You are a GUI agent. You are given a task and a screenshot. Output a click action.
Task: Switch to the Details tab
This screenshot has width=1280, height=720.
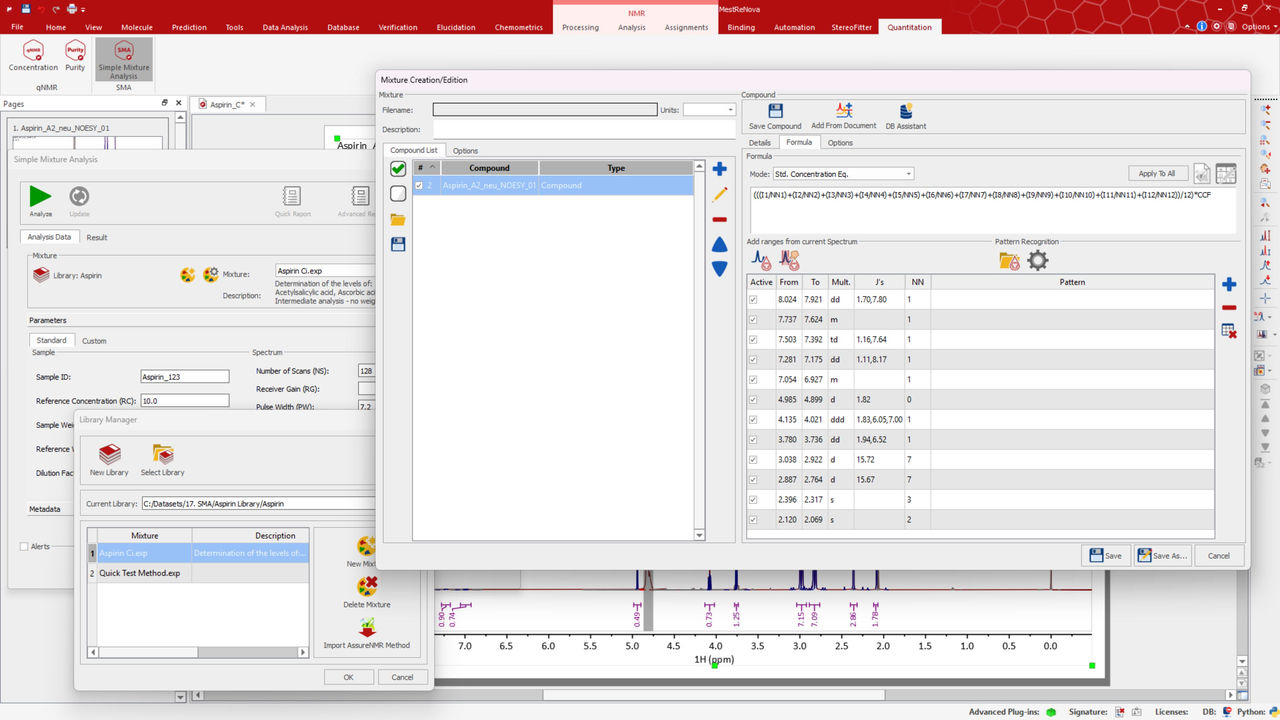[x=760, y=143]
